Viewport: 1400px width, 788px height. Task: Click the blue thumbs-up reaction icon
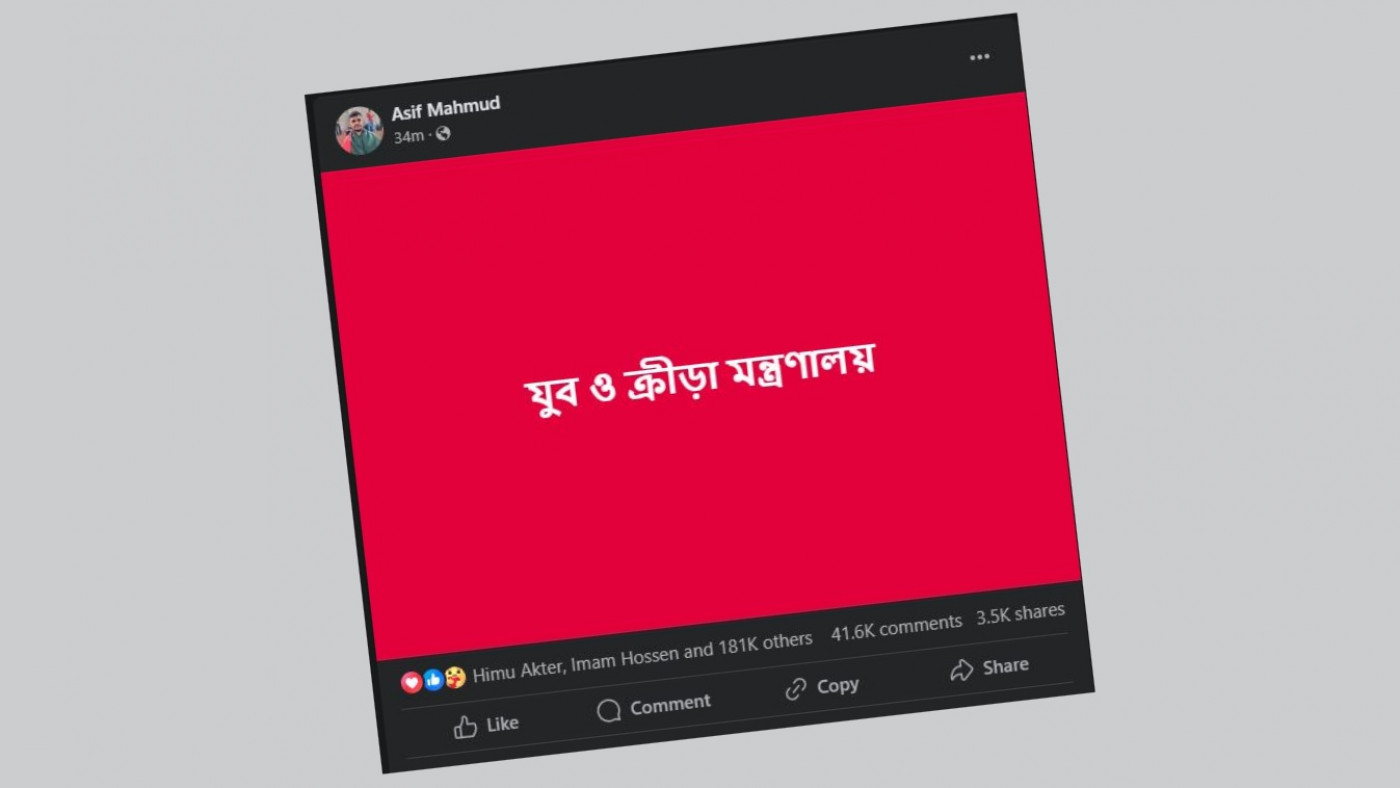click(433, 680)
